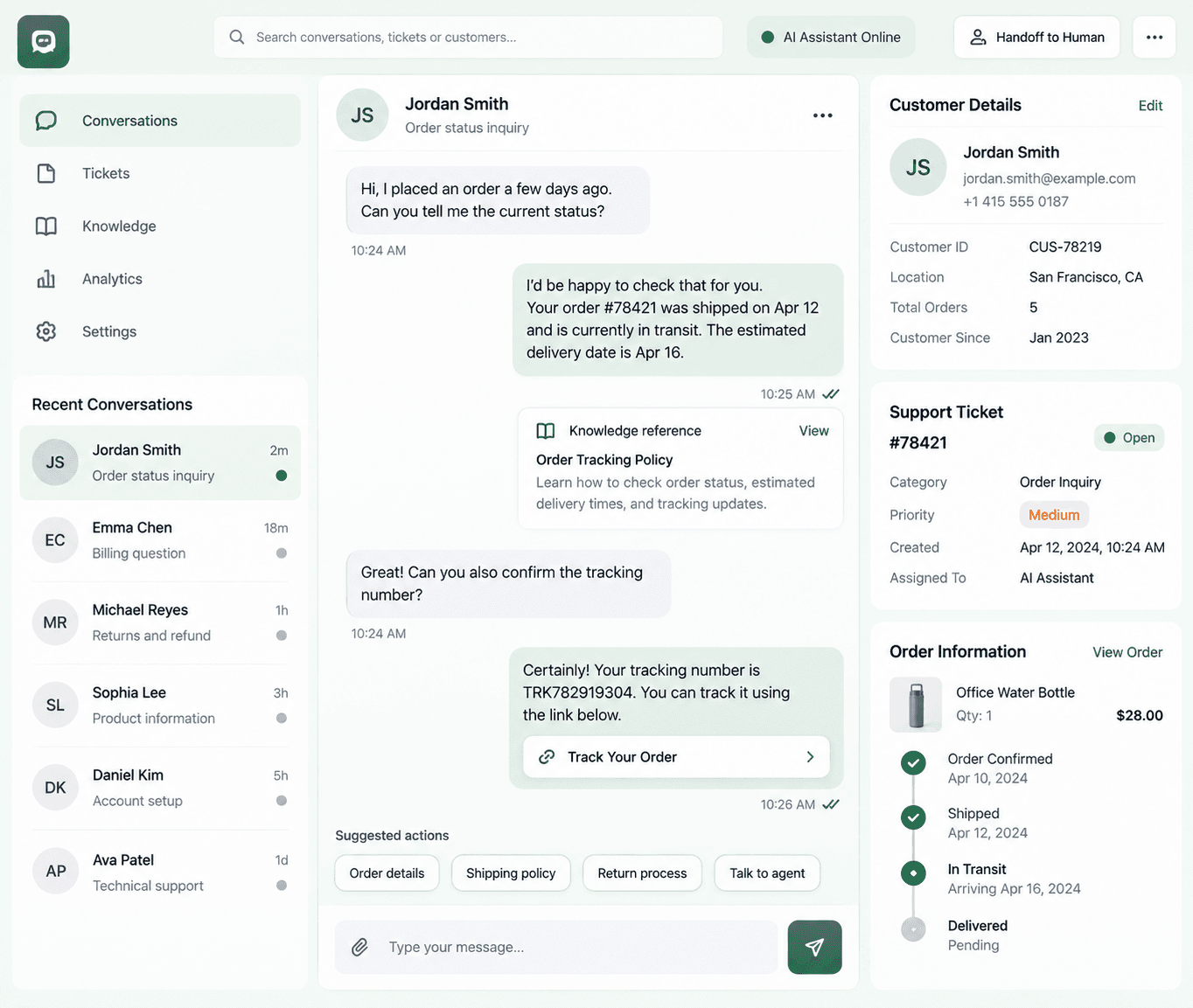Click the Medium priority badge
Viewport: 1193px width, 1008px height.
pyautogui.click(x=1054, y=515)
